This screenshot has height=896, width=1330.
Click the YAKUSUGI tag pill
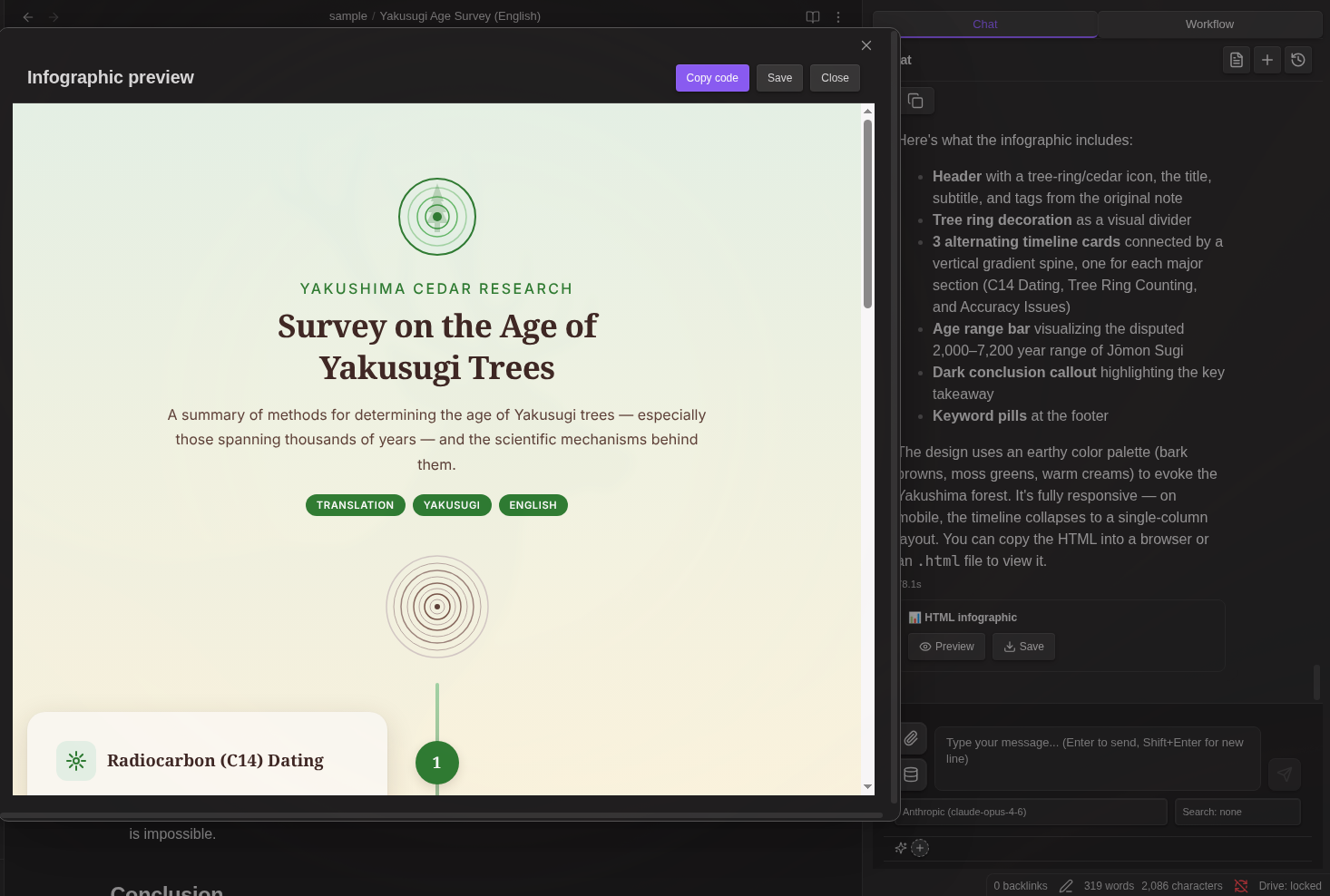(x=452, y=505)
